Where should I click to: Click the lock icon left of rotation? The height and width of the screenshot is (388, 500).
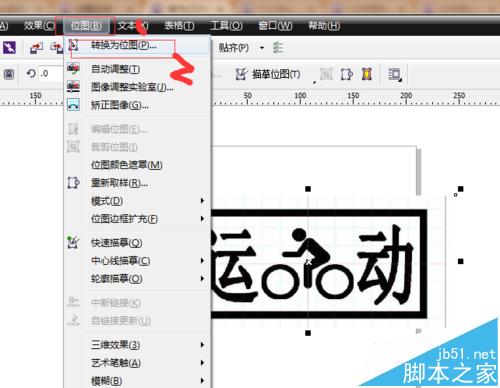click(x=9, y=74)
